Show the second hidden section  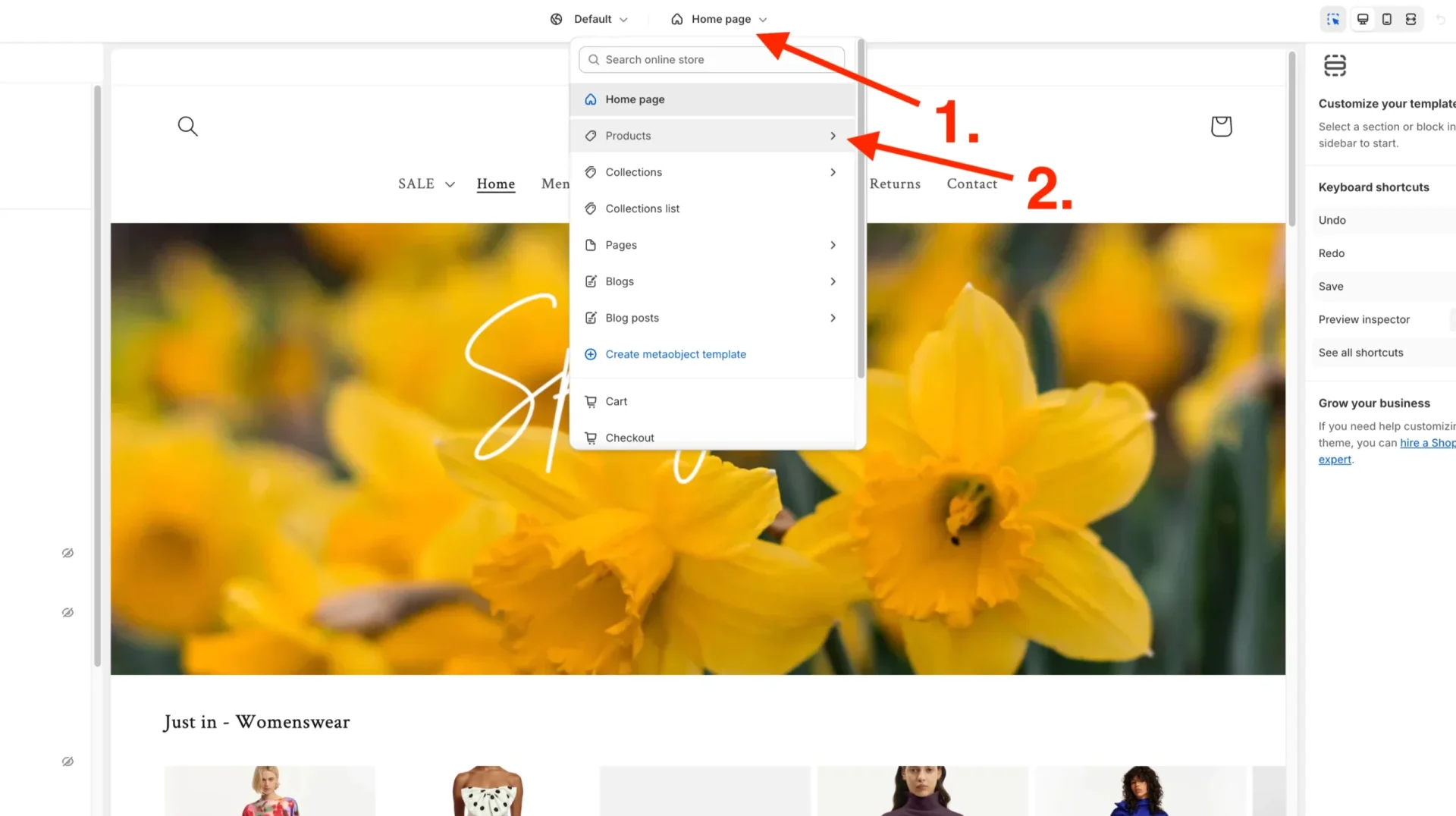(x=67, y=612)
